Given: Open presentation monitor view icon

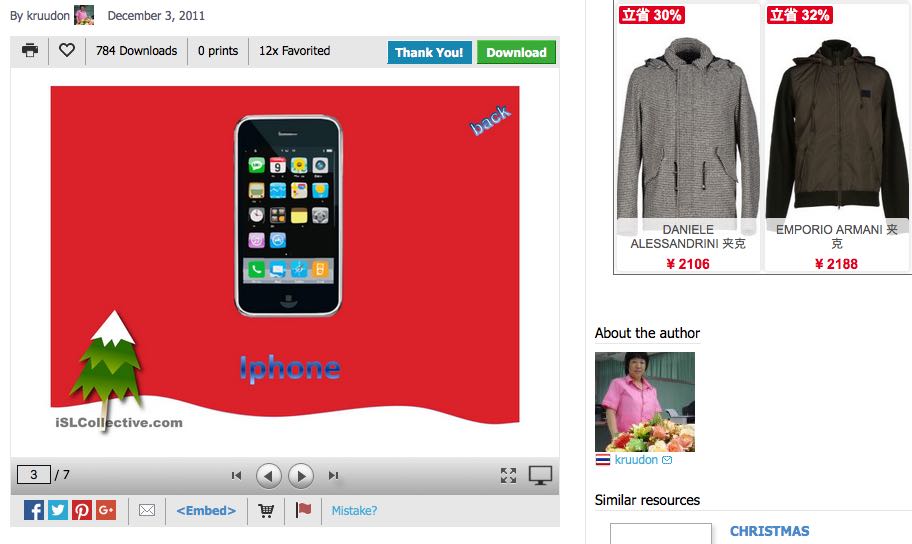Looking at the screenshot, I should click(x=540, y=475).
